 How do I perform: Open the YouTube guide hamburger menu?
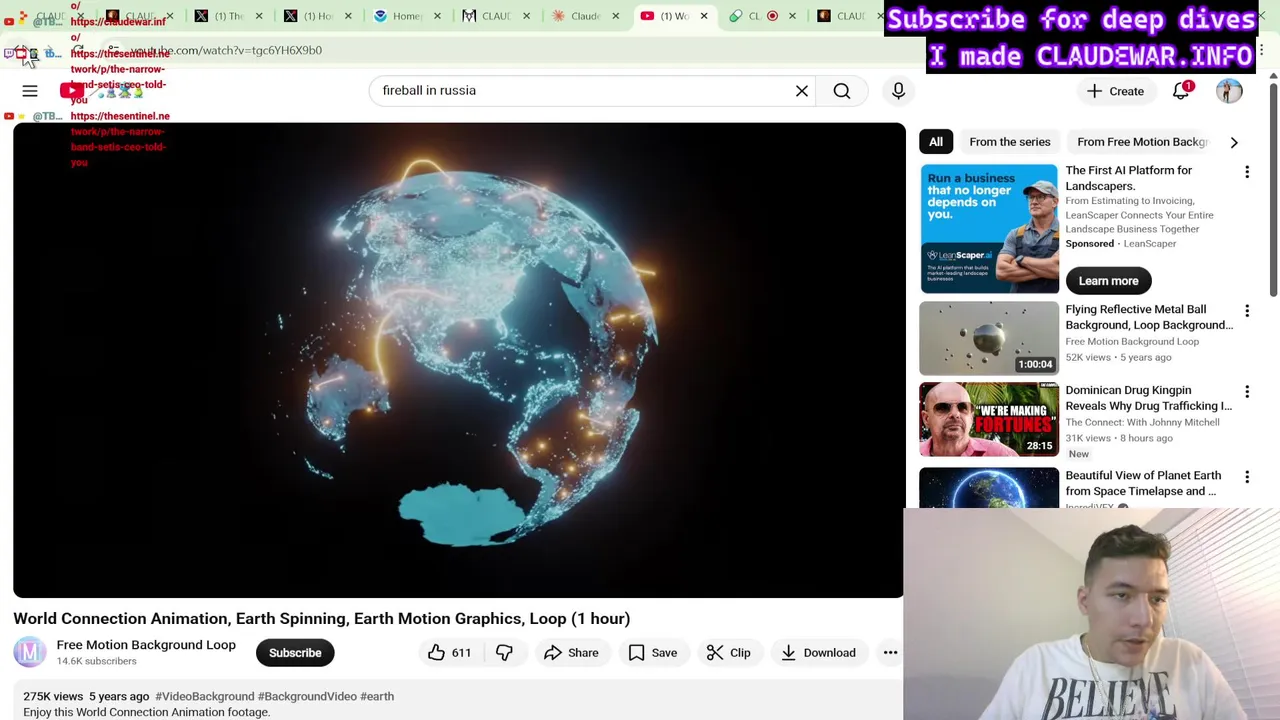point(30,91)
